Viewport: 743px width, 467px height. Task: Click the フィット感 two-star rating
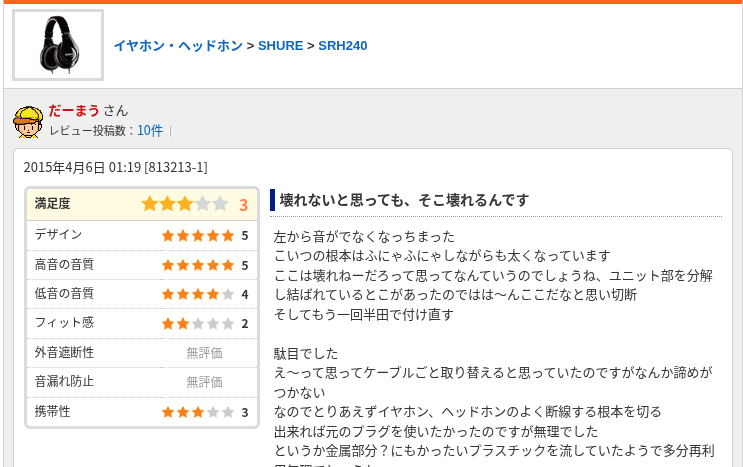pyautogui.click(x=198, y=323)
